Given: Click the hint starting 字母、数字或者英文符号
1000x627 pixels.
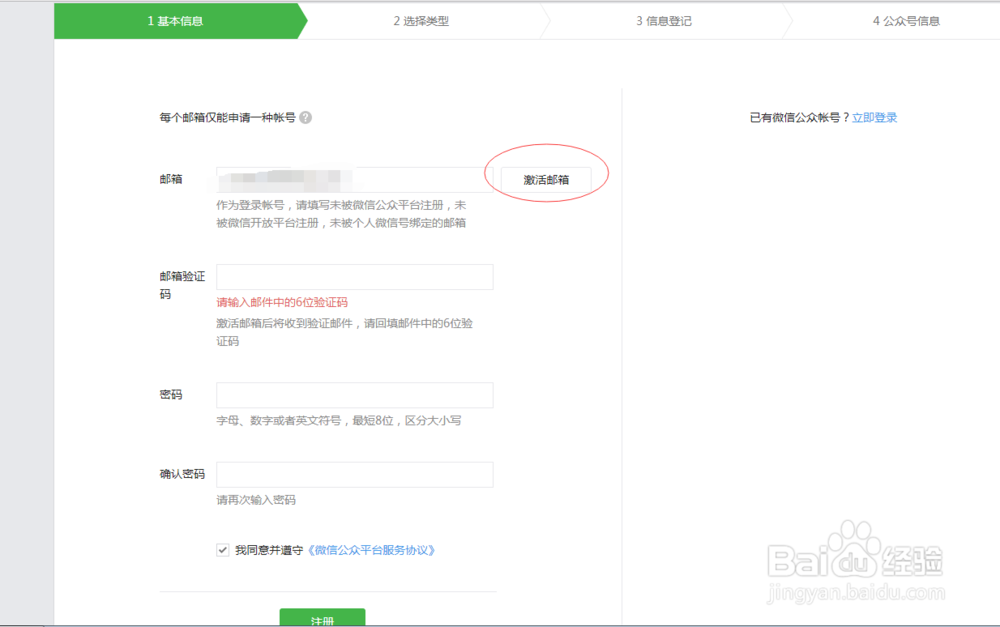Looking at the screenshot, I should (339, 420).
